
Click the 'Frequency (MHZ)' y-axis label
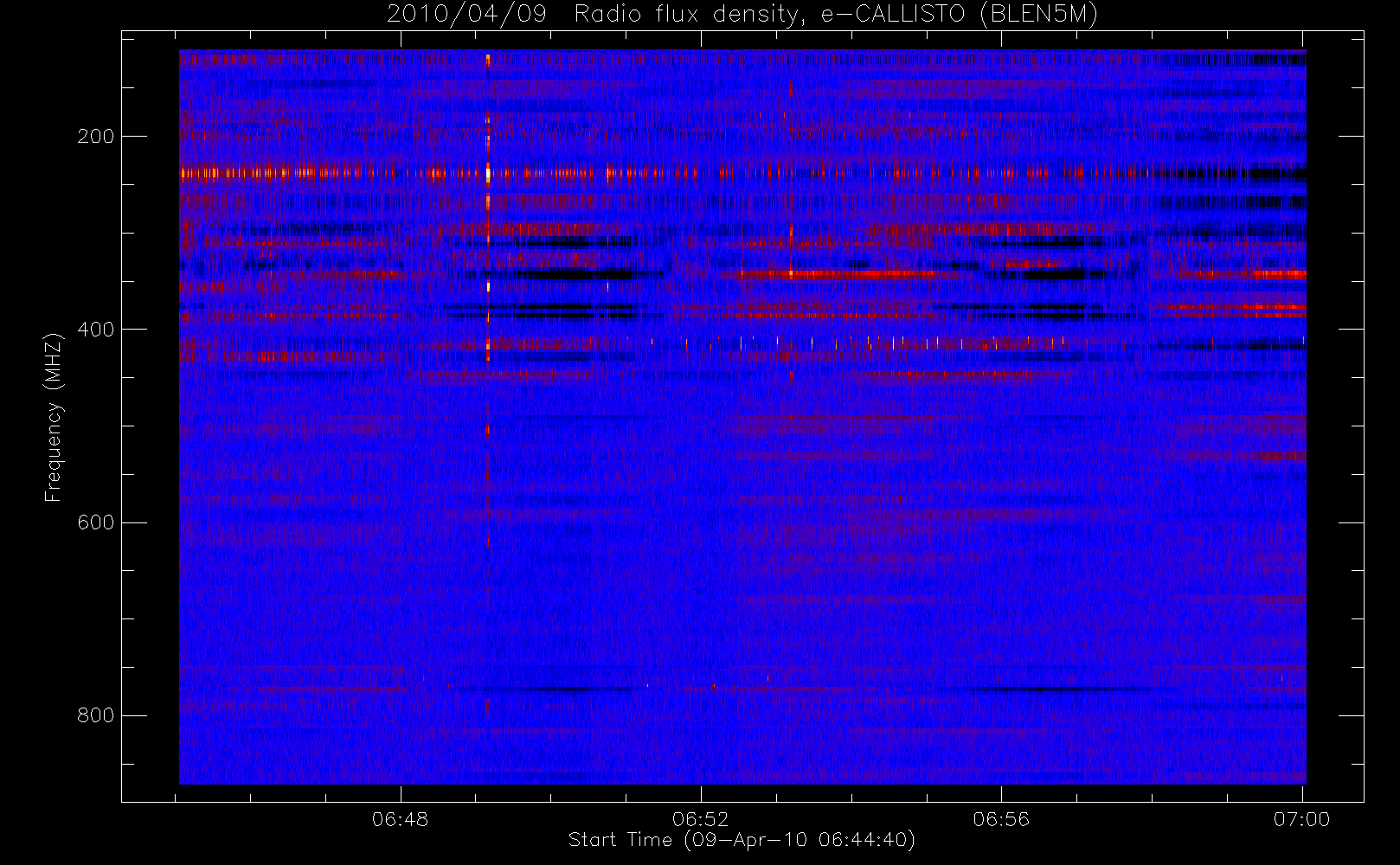click(54, 417)
